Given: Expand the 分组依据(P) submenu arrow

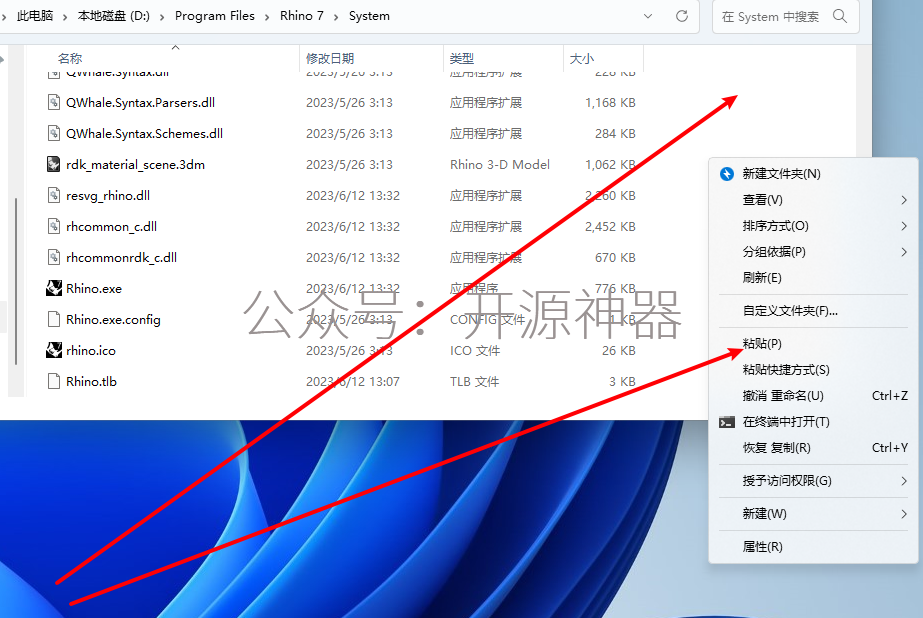Looking at the screenshot, I should click(x=904, y=252).
